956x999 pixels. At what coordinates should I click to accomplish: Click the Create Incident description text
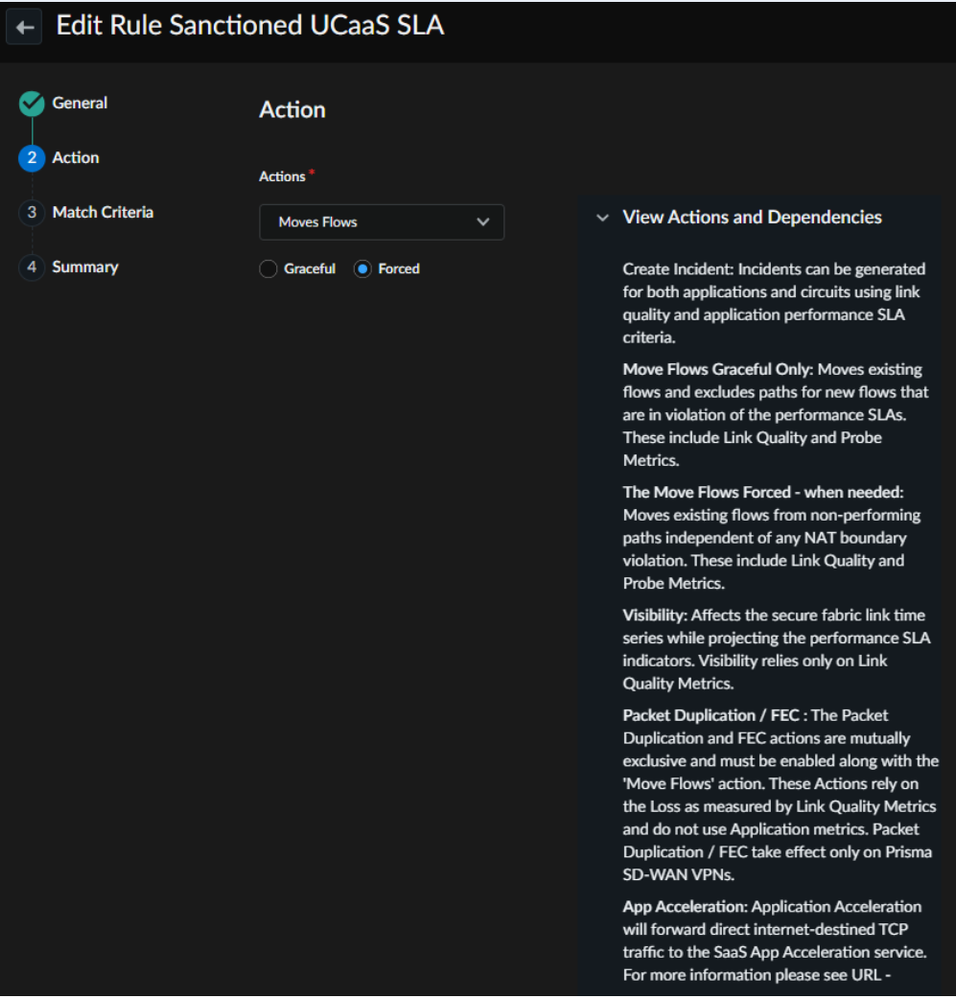point(774,303)
